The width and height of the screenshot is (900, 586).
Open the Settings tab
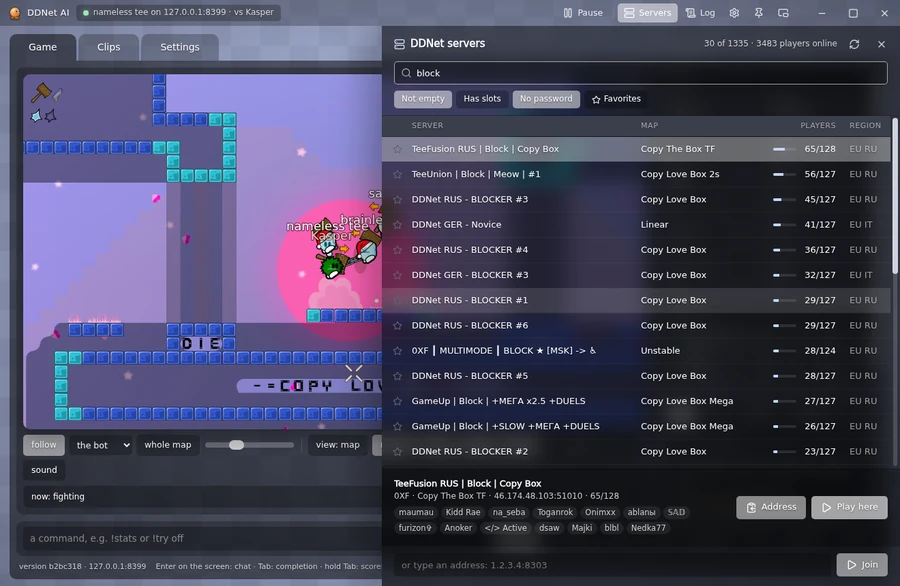(x=180, y=47)
